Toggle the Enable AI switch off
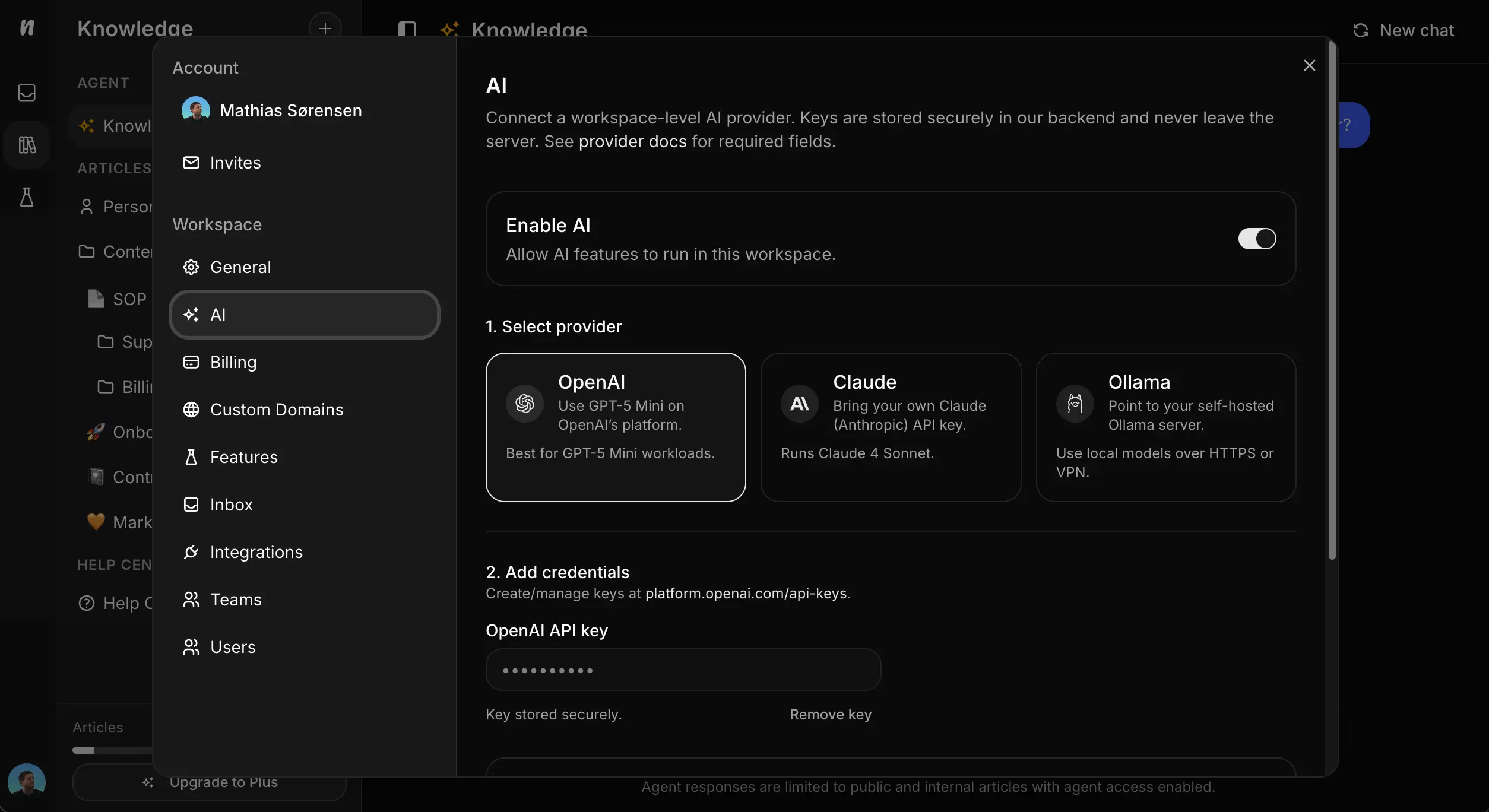This screenshot has height=812, width=1489. [1257, 239]
